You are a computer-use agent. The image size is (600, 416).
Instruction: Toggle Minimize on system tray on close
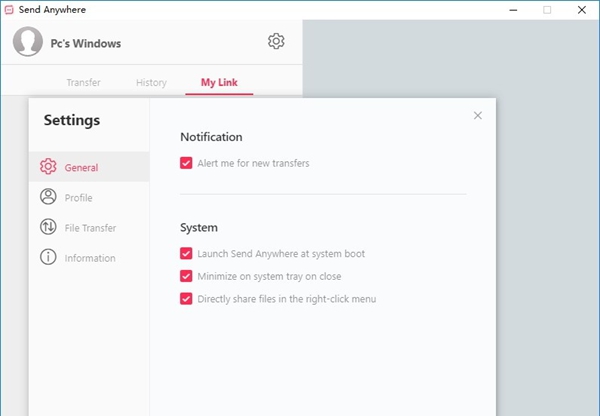[186, 276]
